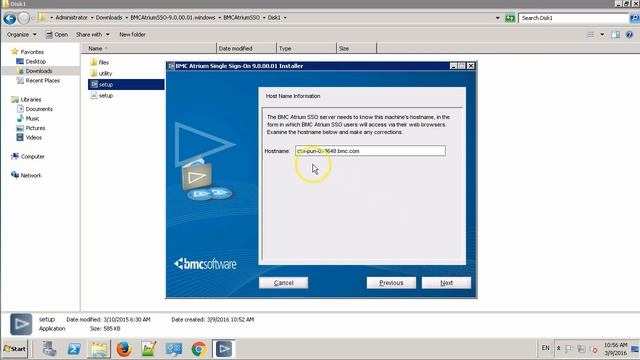Select Downloads in the address breadcrumb

[x=109, y=18]
